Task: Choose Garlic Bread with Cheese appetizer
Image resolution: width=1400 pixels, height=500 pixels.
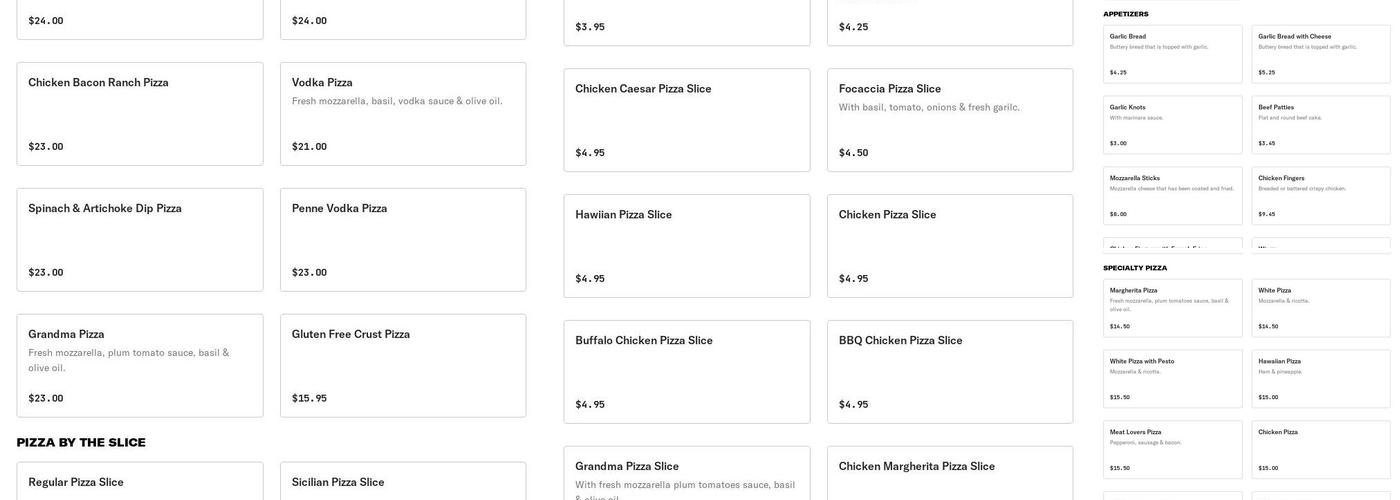Action: tap(1321, 54)
